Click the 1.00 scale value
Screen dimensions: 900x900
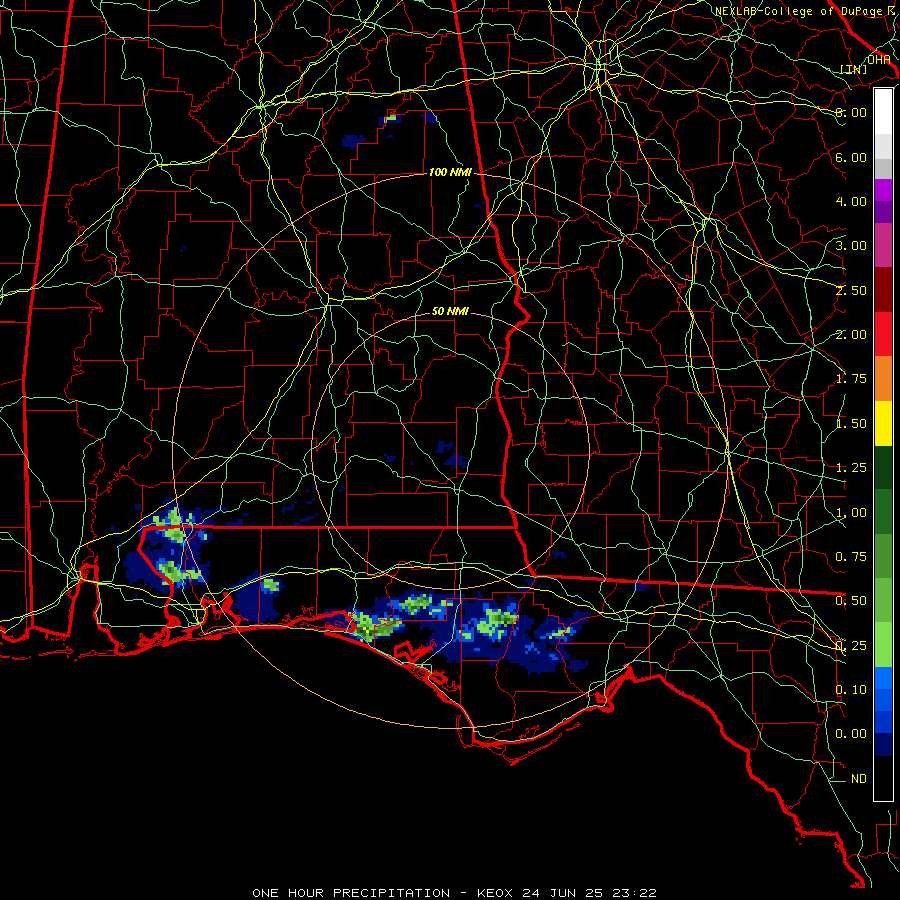click(851, 513)
